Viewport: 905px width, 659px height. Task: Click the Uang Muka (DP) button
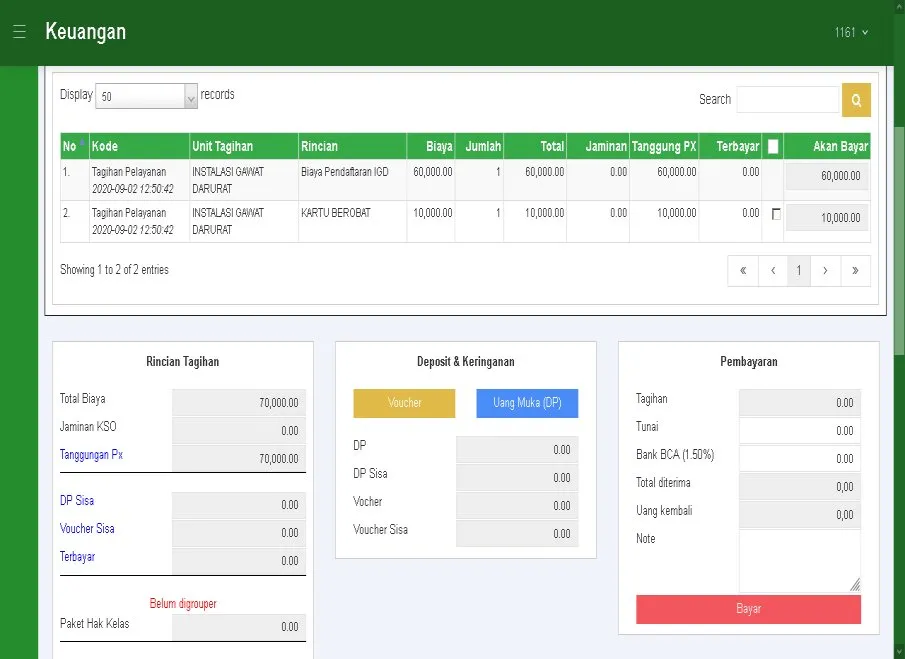527,403
